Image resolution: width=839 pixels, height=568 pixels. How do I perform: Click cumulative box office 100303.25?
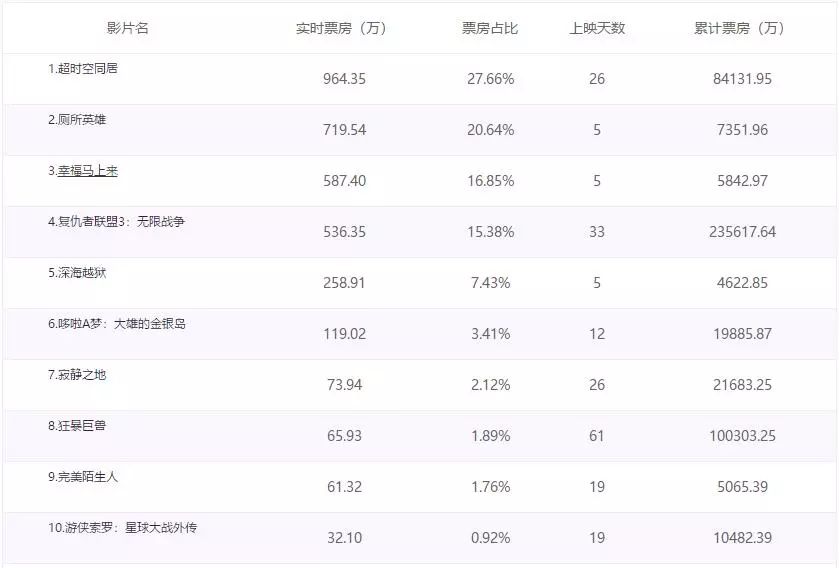[x=743, y=436]
